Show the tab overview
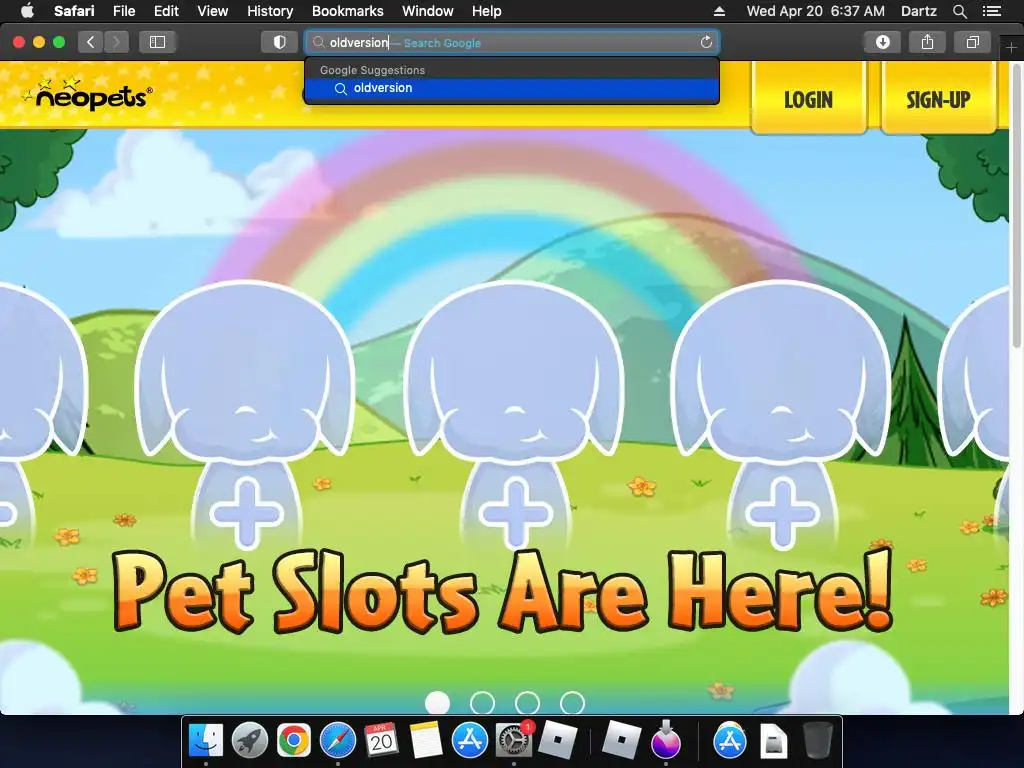Viewport: 1024px width, 768px height. pyautogui.click(x=972, y=42)
